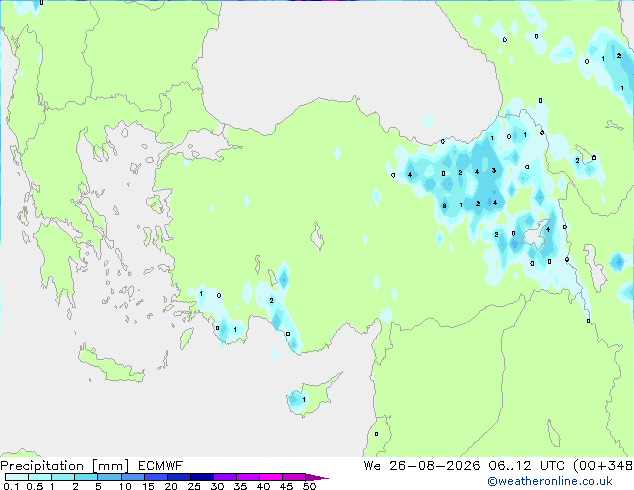Pick the 10–15 mm legend color swatch

coord(132,477)
